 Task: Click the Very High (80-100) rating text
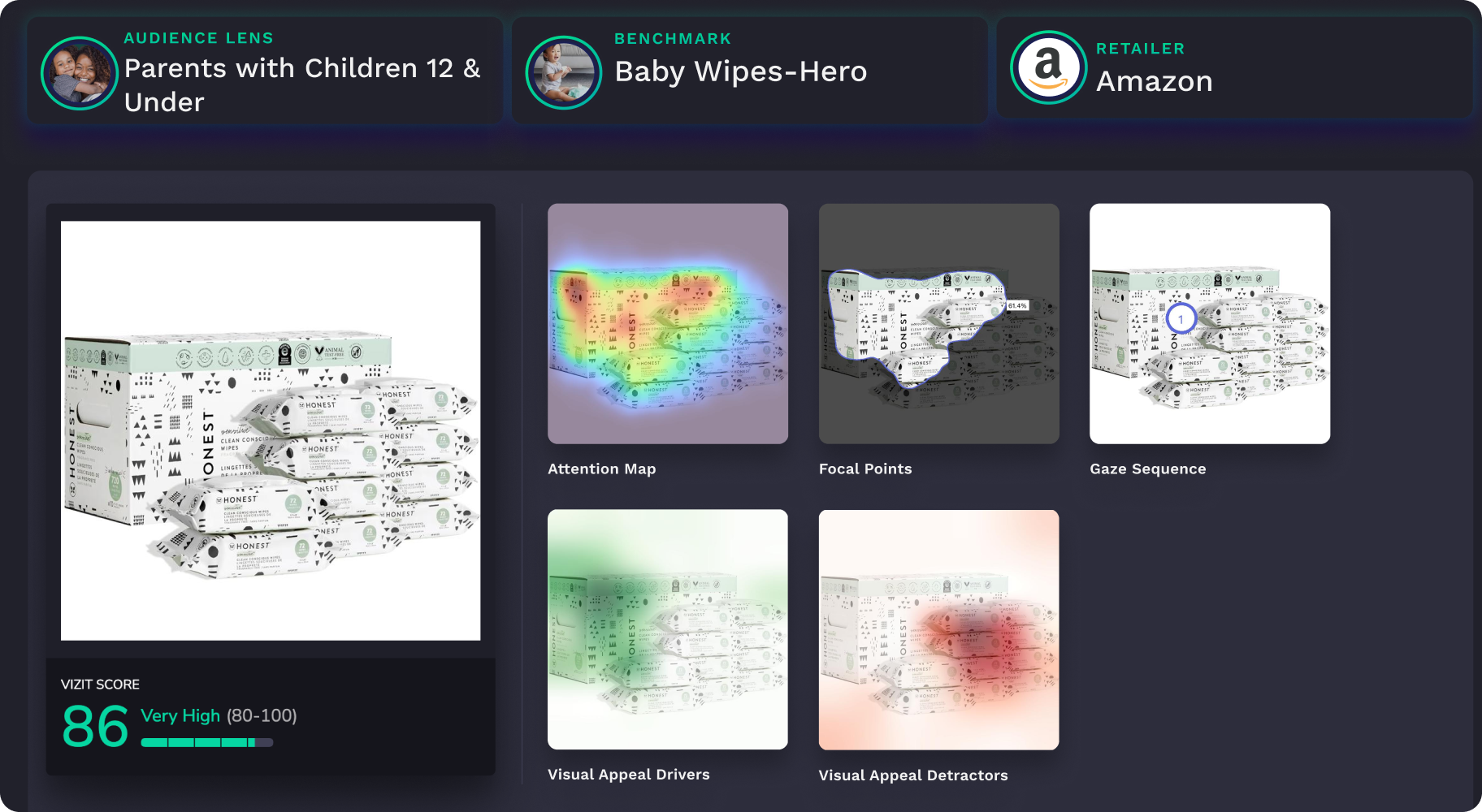219,716
